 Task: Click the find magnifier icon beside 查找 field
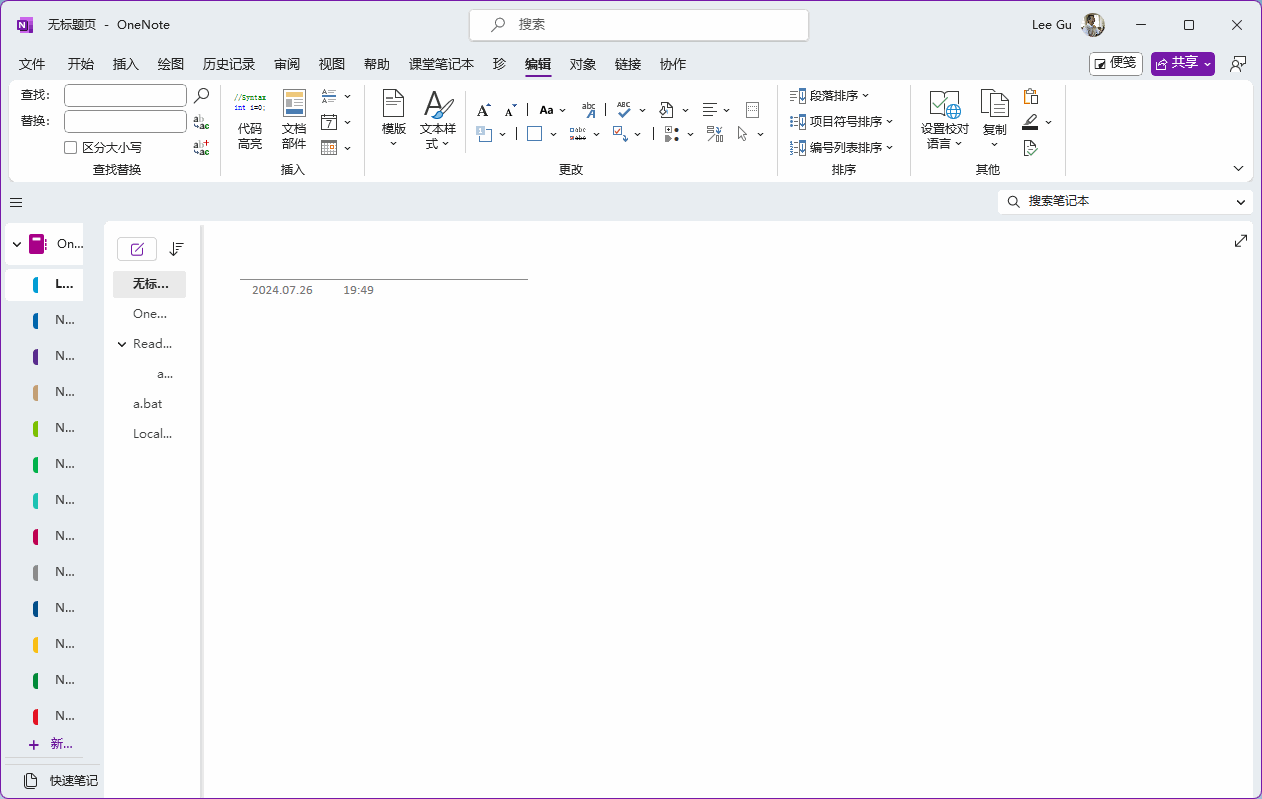202,95
